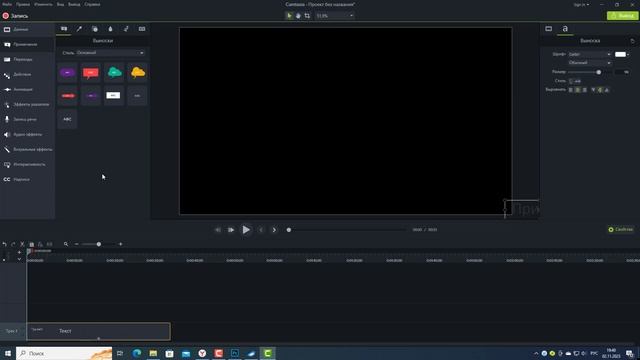Open the Данные media bin tab
Screen dimensions: 640x360
(27, 29)
